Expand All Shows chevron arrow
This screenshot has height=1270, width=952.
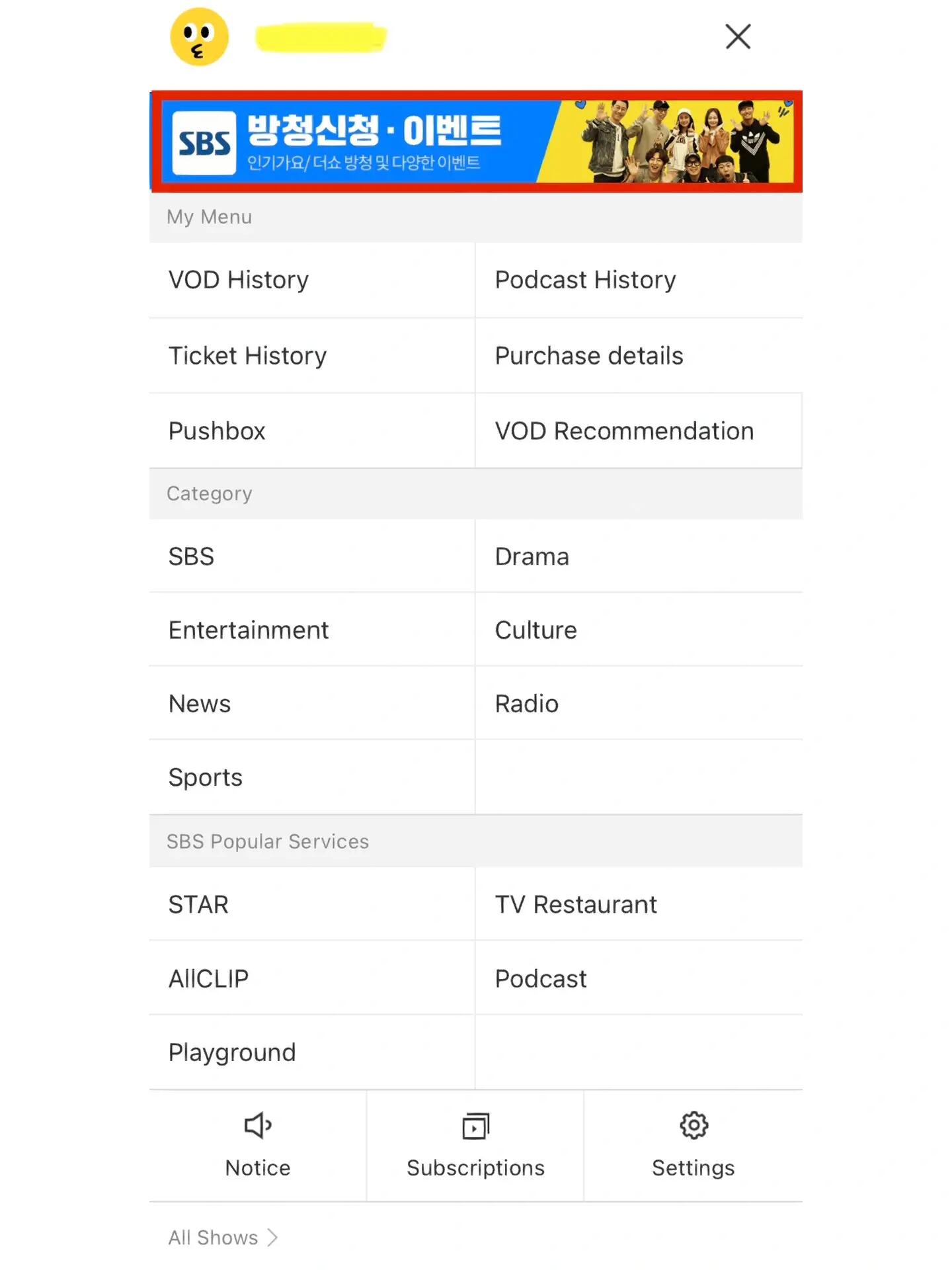(x=272, y=1238)
